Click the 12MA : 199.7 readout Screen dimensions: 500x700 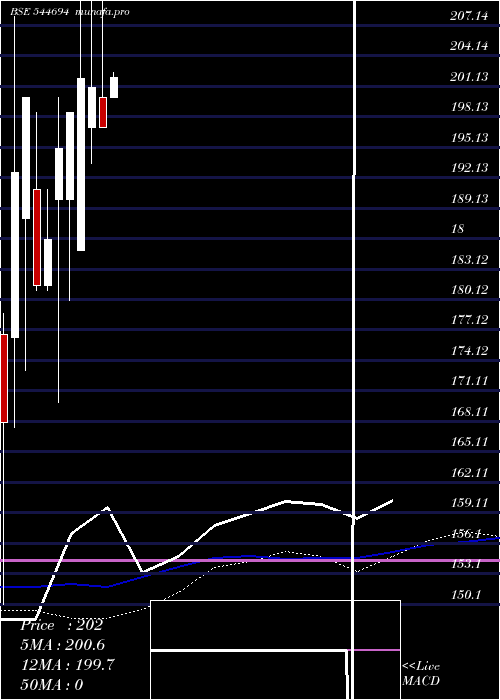click(68, 665)
